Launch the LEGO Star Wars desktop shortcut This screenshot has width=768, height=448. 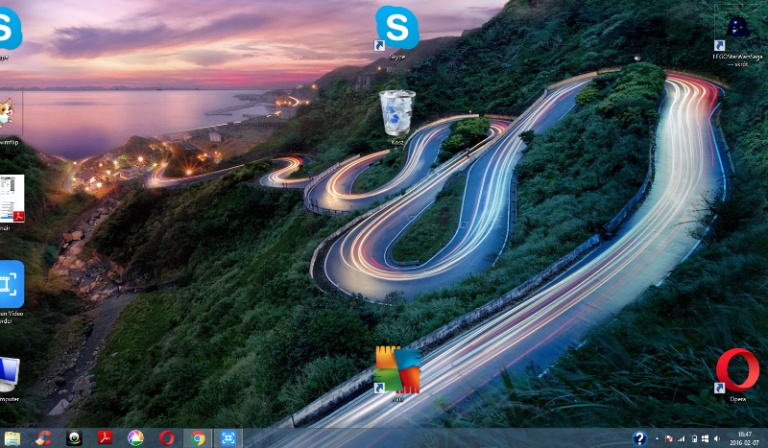tap(737, 28)
